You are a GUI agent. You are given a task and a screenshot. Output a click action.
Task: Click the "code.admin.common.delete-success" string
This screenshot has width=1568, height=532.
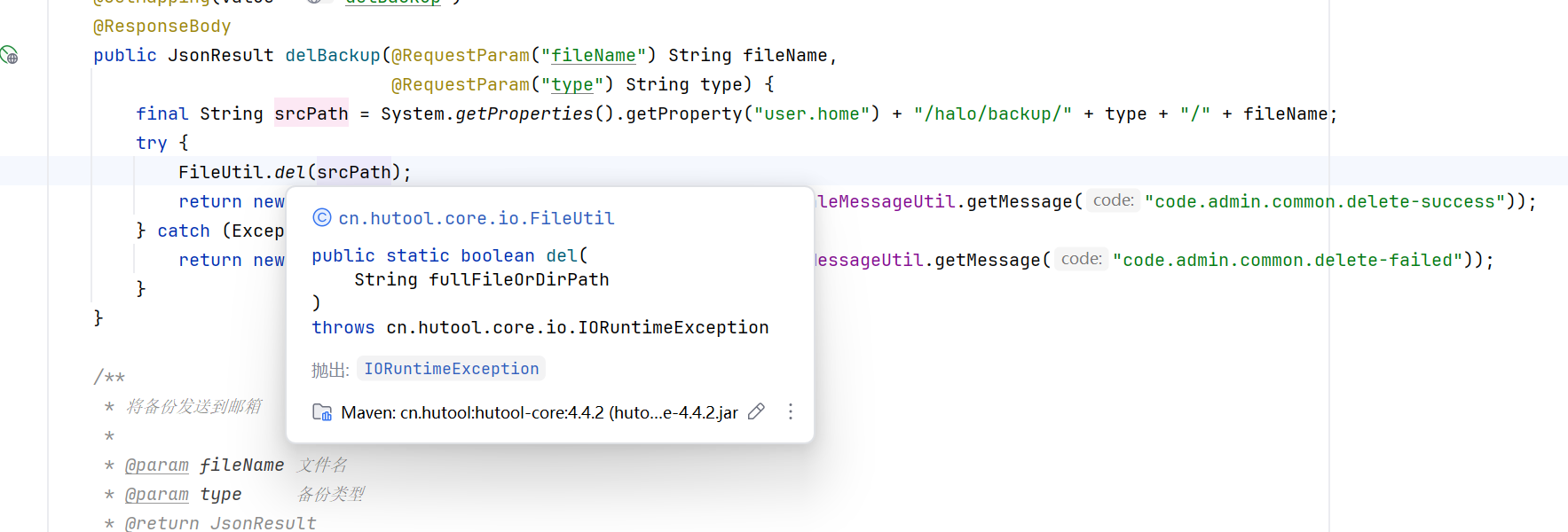click(x=1325, y=201)
